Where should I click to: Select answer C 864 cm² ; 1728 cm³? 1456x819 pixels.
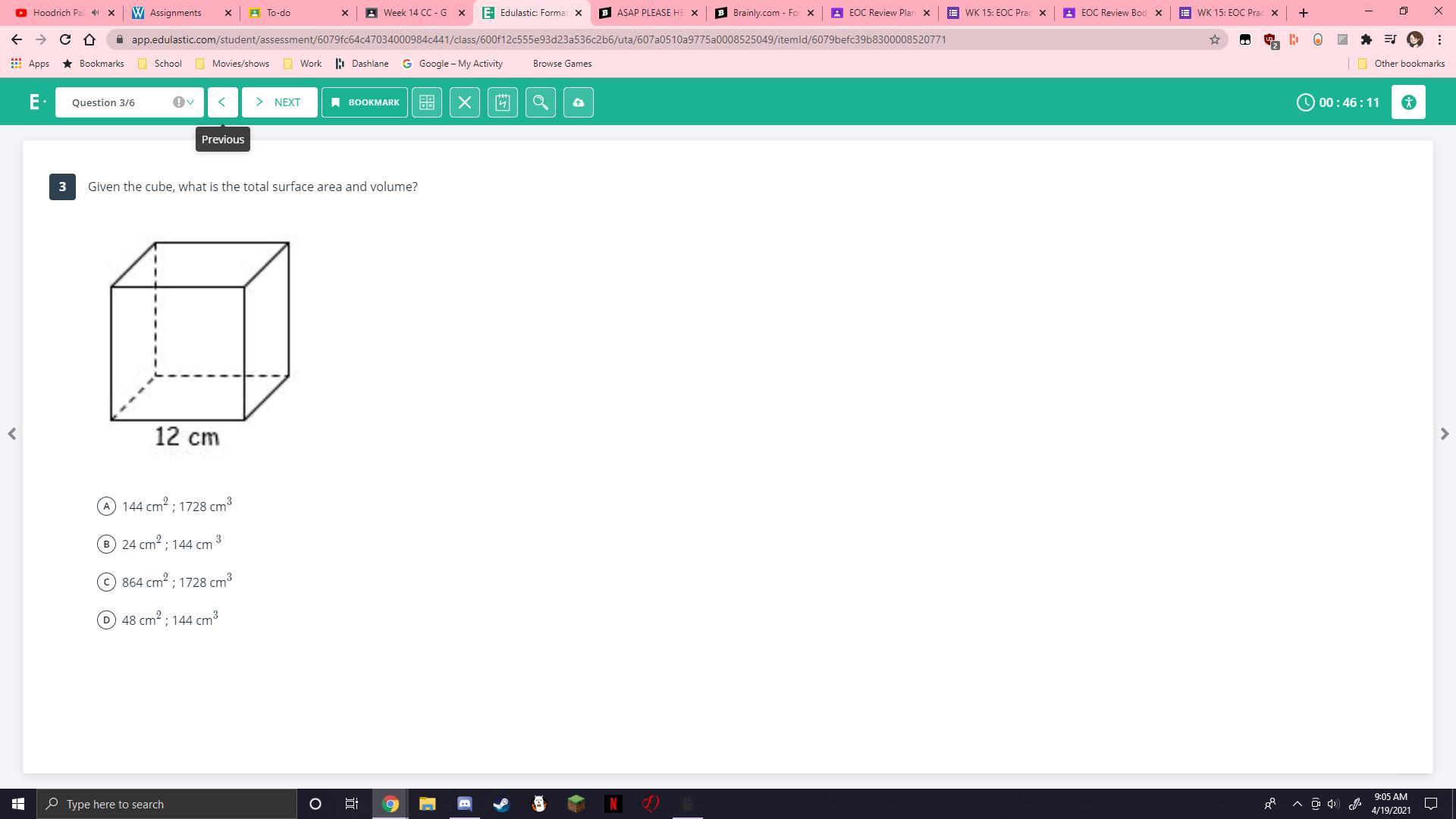tap(107, 582)
